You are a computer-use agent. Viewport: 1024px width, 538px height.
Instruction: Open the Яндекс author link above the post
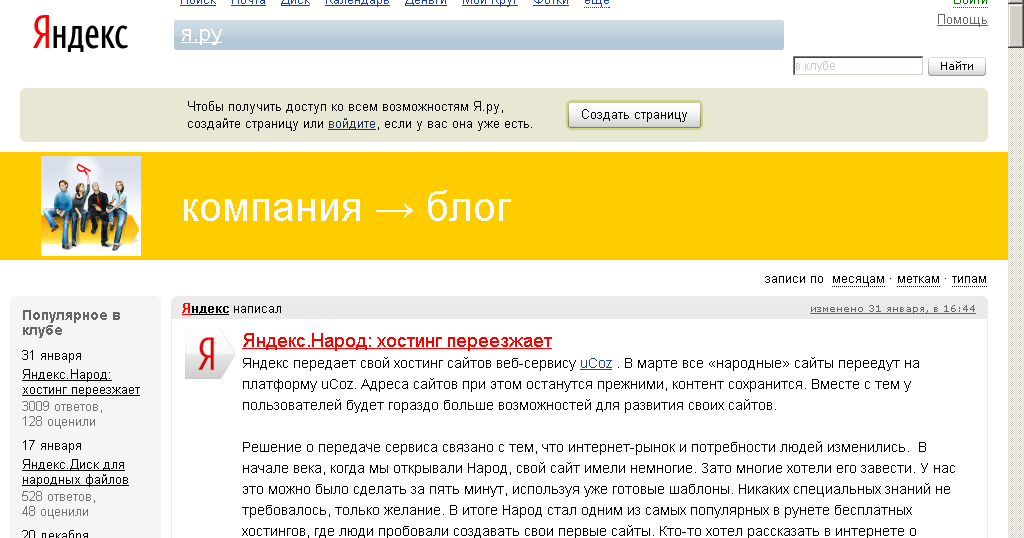pos(205,309)
